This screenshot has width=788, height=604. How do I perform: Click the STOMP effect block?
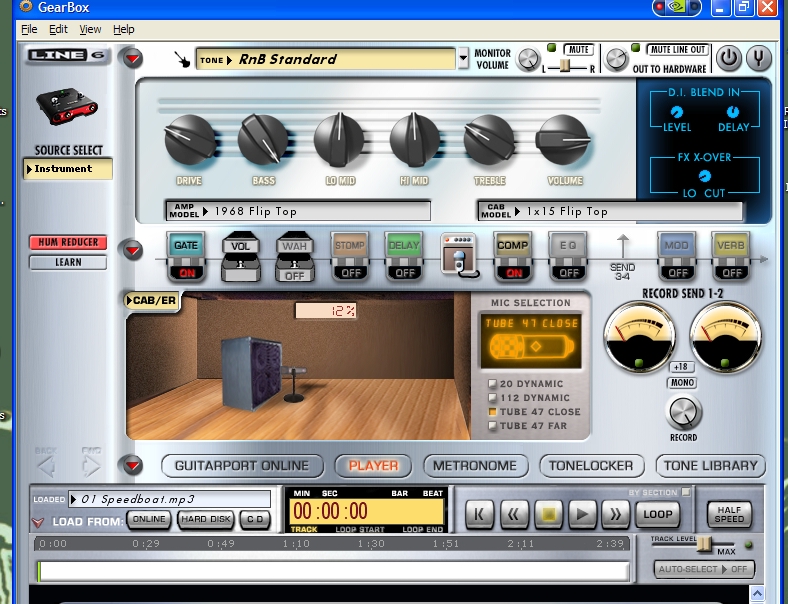[350, 256]
